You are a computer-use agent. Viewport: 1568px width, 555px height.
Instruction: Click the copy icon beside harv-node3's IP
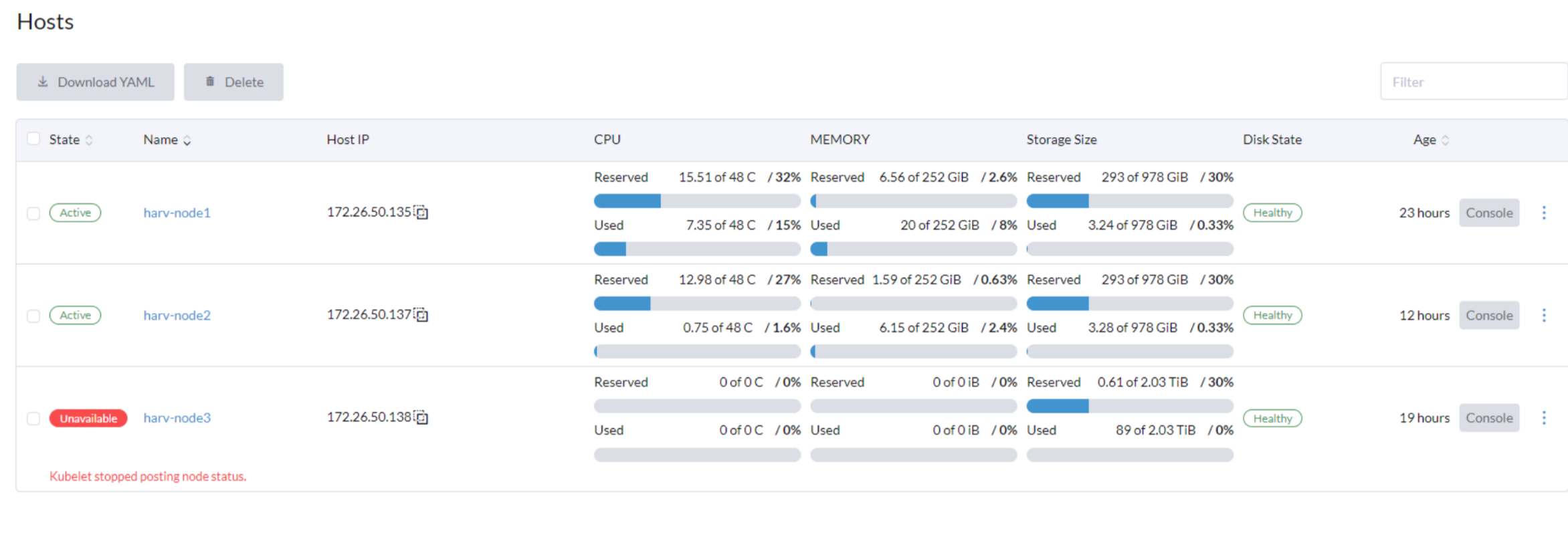[x=421, y=417]
